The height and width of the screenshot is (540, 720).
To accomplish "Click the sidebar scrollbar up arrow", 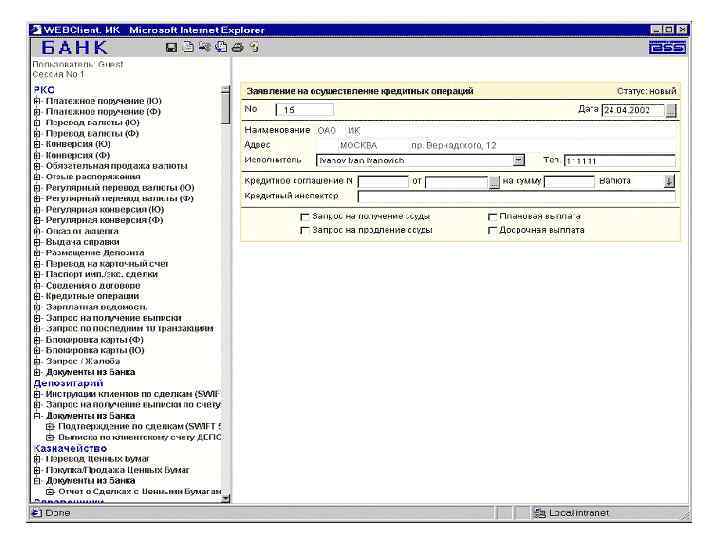I will click(225, 89).
